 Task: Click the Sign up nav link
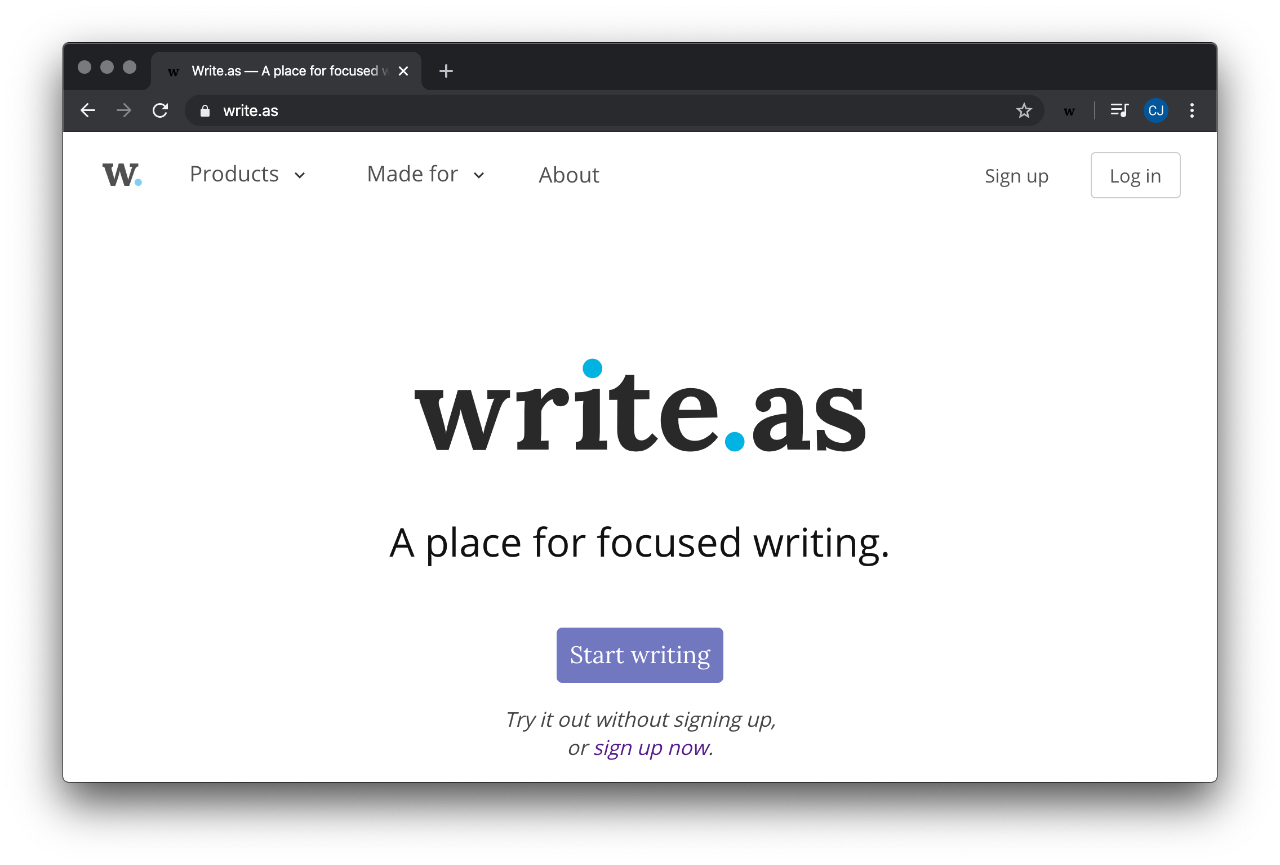click(x=1016, y=176)
